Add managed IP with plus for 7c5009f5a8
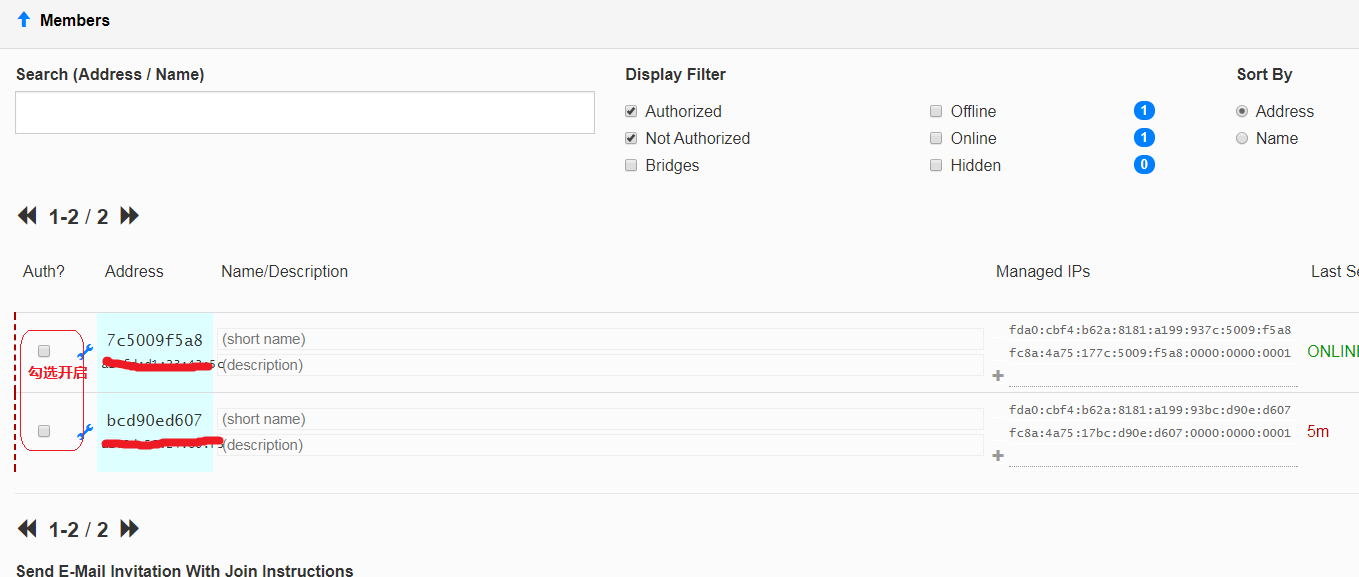The height and width of the screenshot is (577, 1359). pos(997,376)
